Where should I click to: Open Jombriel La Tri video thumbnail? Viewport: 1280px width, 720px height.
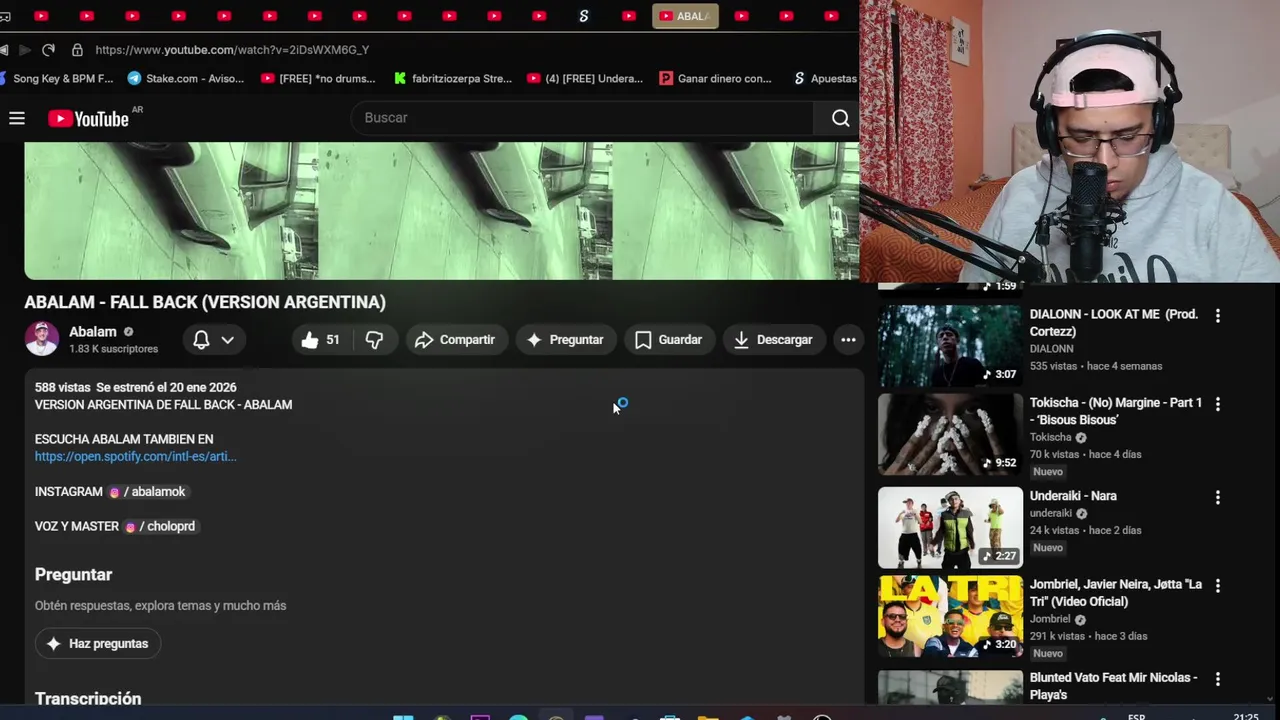(950, 617)
